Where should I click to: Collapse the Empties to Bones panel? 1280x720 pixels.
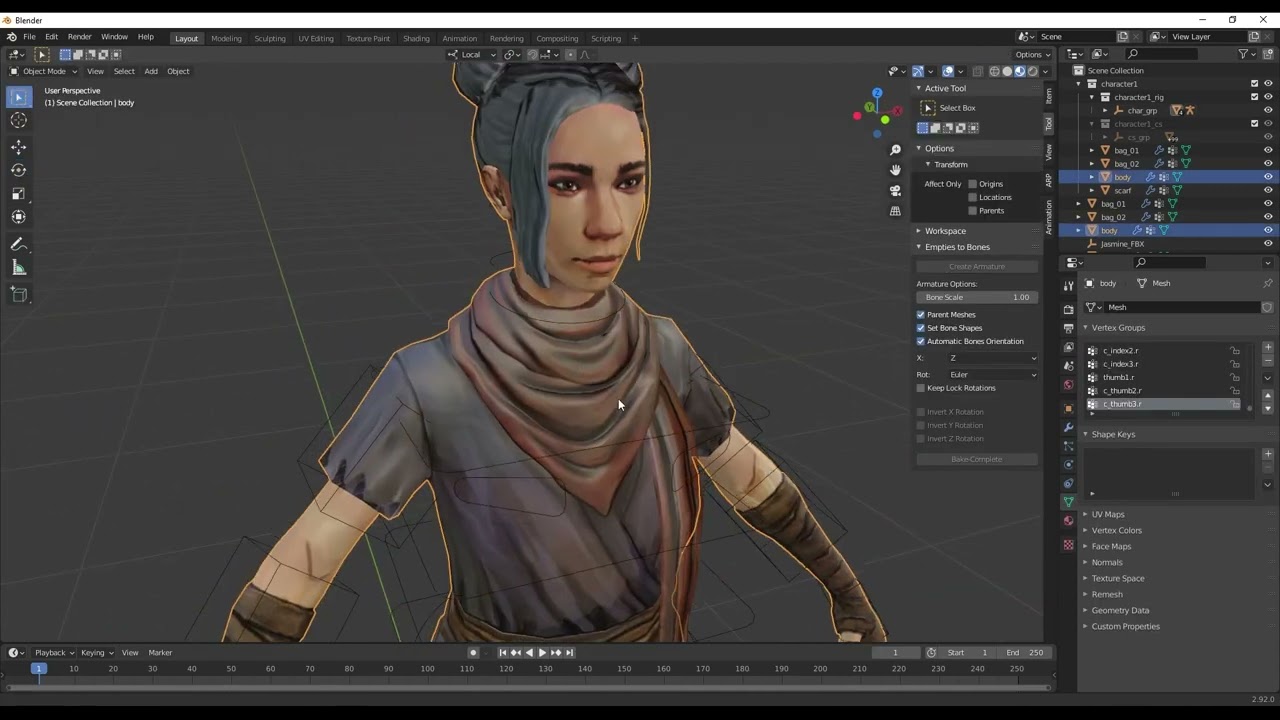[x=957, y=247]
